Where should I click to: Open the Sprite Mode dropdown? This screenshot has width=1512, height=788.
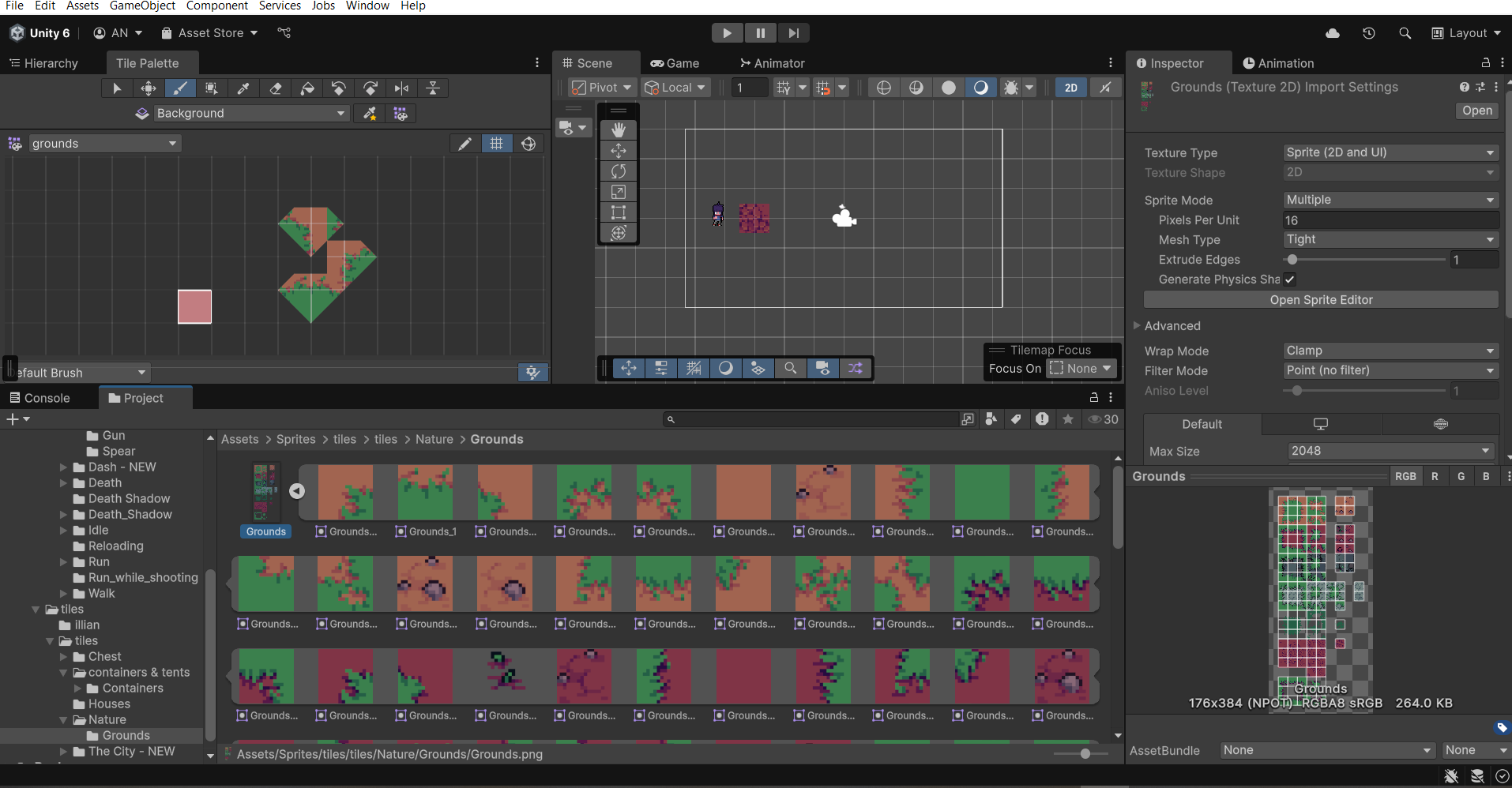click(1390, 200)
